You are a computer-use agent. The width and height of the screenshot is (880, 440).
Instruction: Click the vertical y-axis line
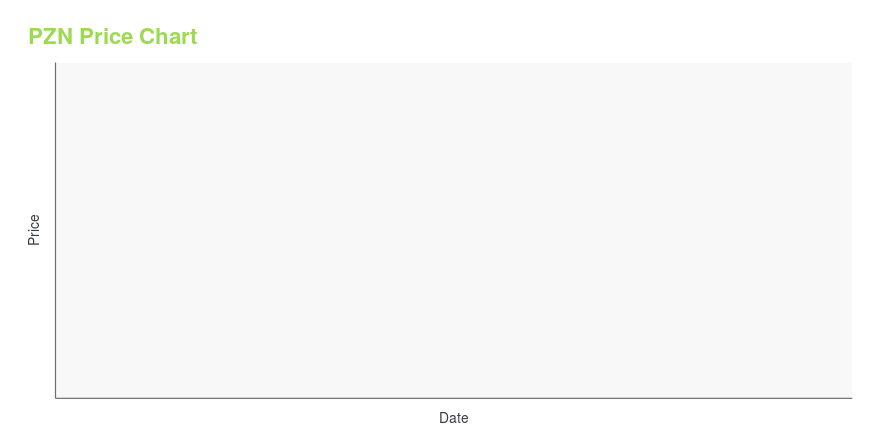tap(56, 230)
